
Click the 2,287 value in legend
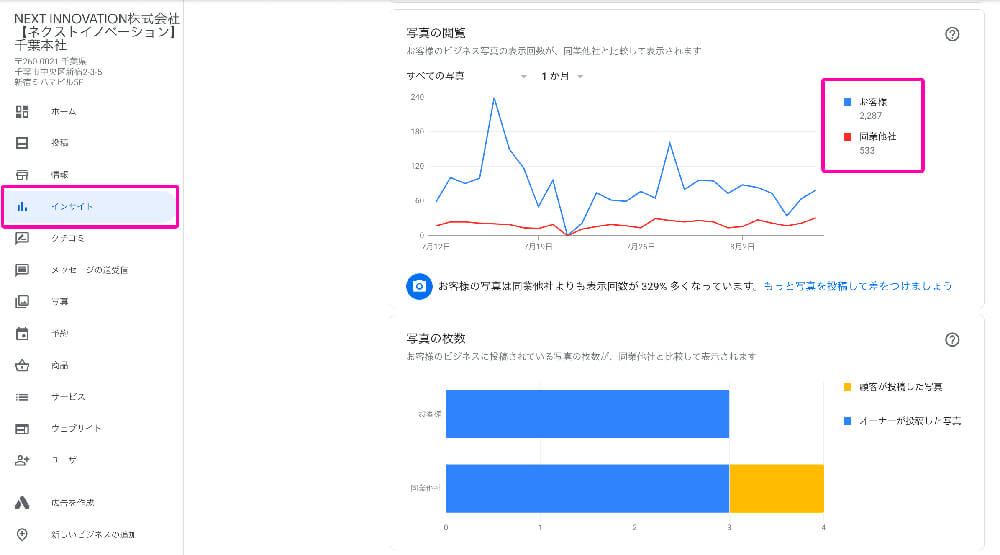[x=871, y=116]
